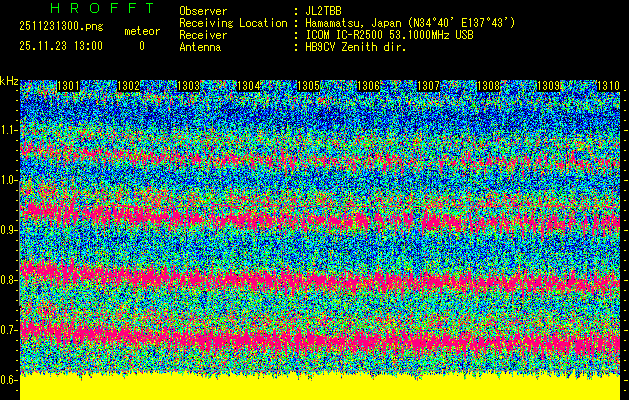Click the yellow band below the spectrogram

coord(320,387)
